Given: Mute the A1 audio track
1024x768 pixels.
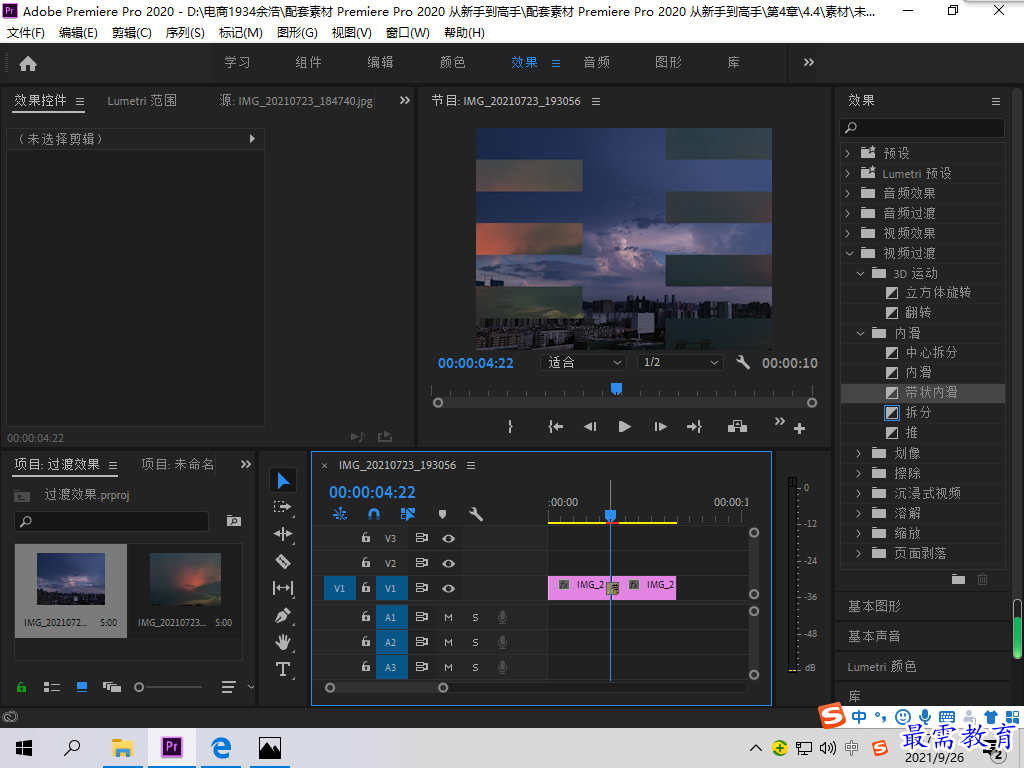Looking at the screenshot, I should (x=448, y=617).
